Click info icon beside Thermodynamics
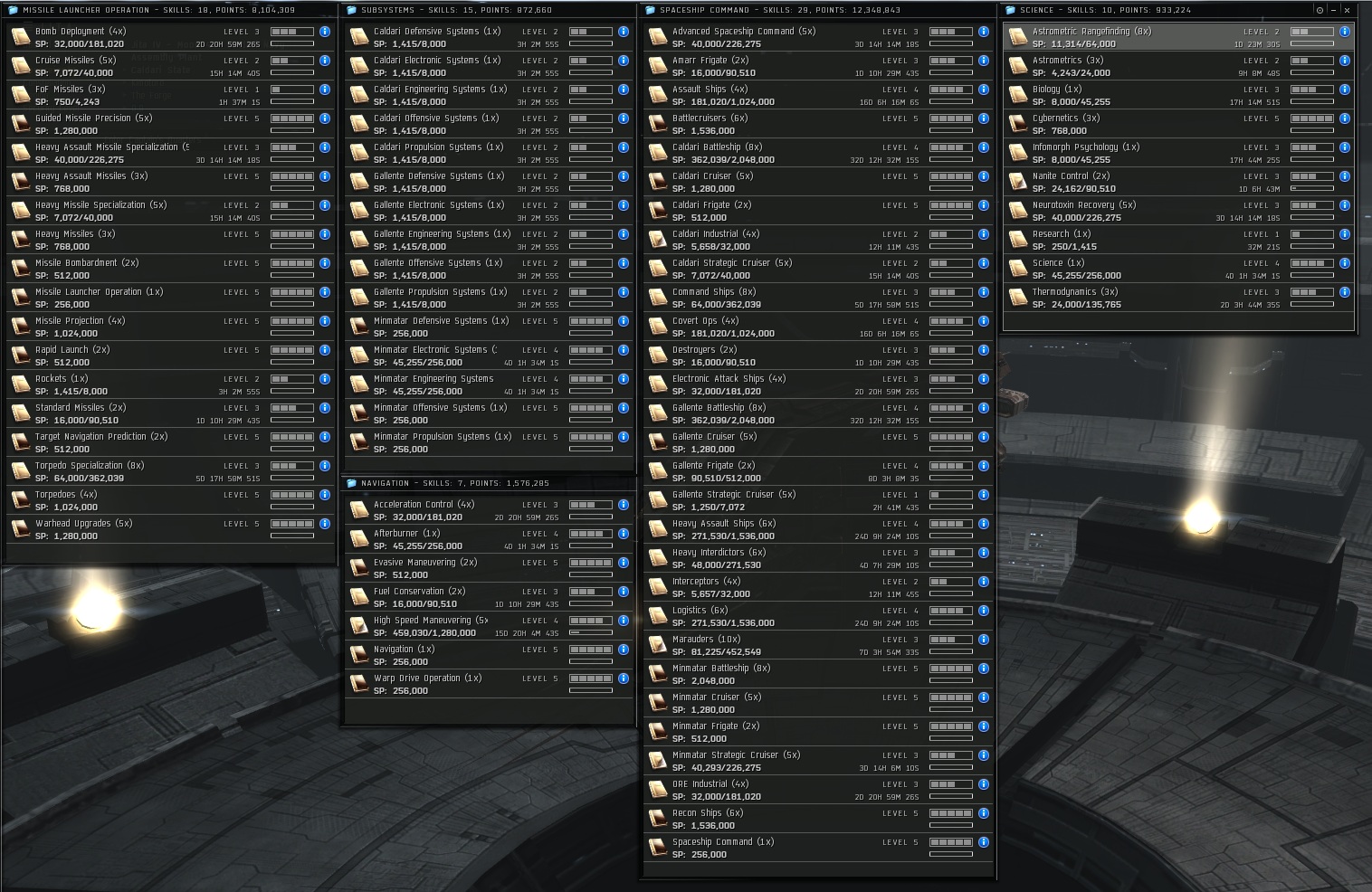This screenshot has height=892, width=1372. coord(1345,292)
